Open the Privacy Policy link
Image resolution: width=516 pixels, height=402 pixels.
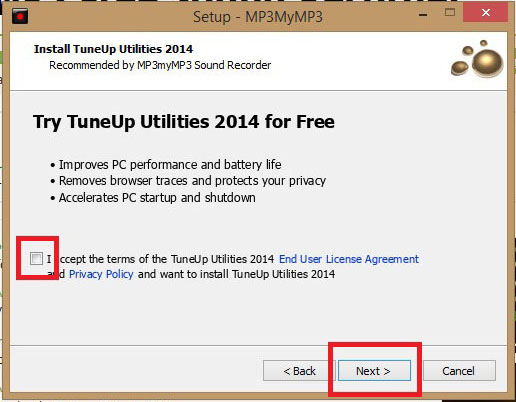click(101, 274)
